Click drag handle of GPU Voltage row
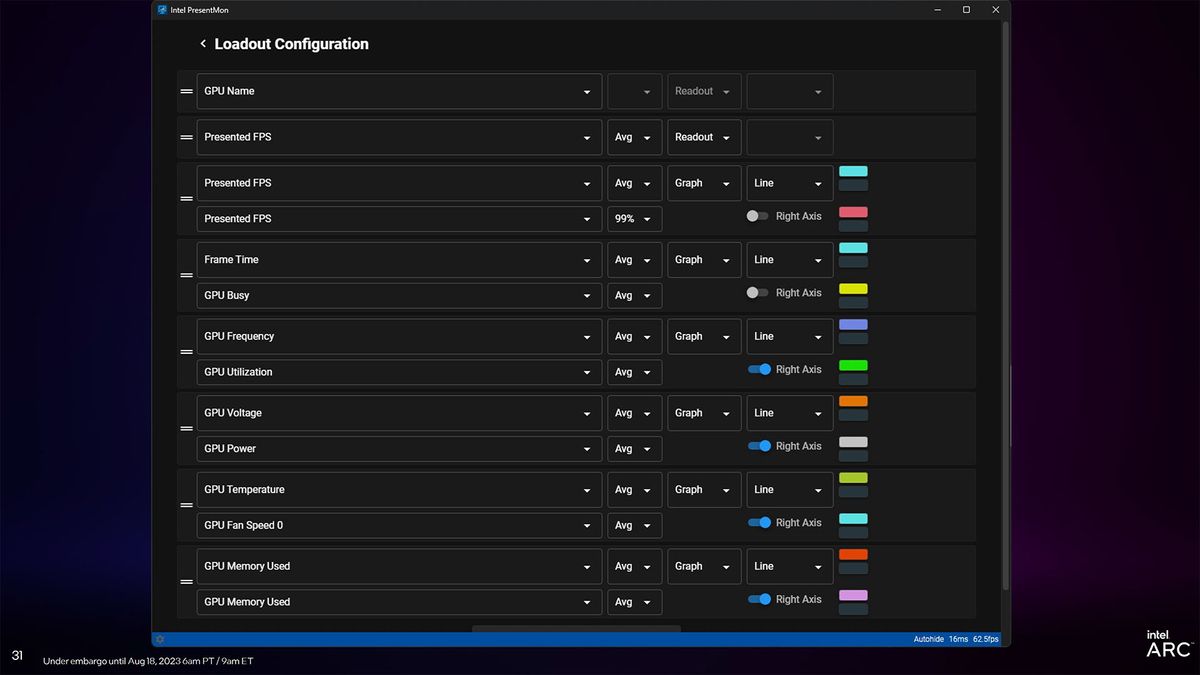The height and width of the screenshot is (675, 1200). pyautogui.click(x=186, y=429)
